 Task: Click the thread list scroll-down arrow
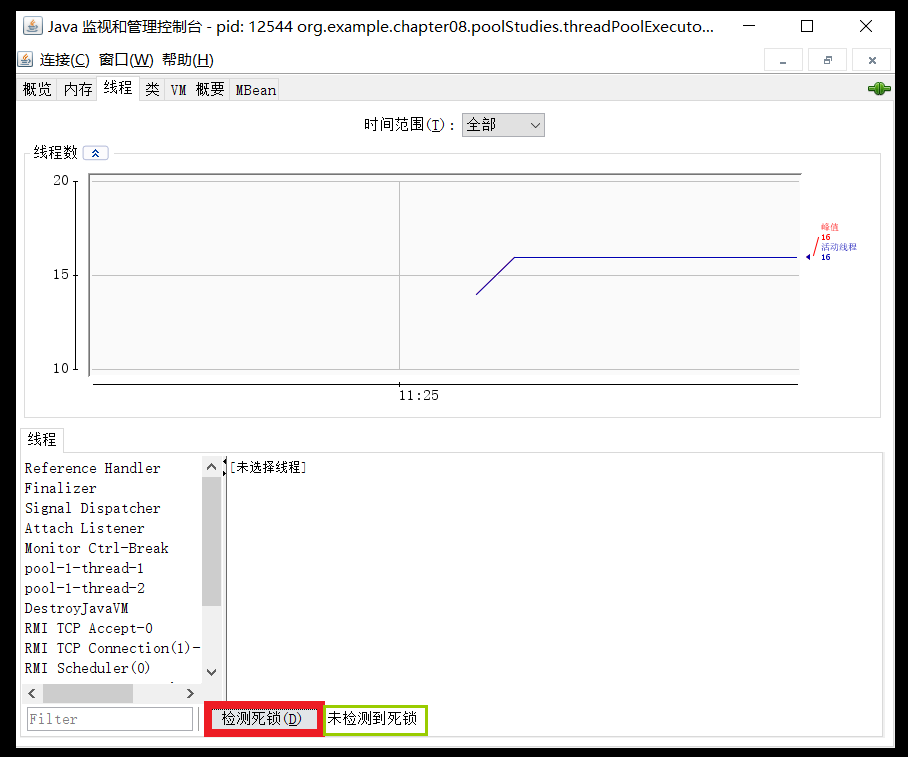tap(211, 672)
